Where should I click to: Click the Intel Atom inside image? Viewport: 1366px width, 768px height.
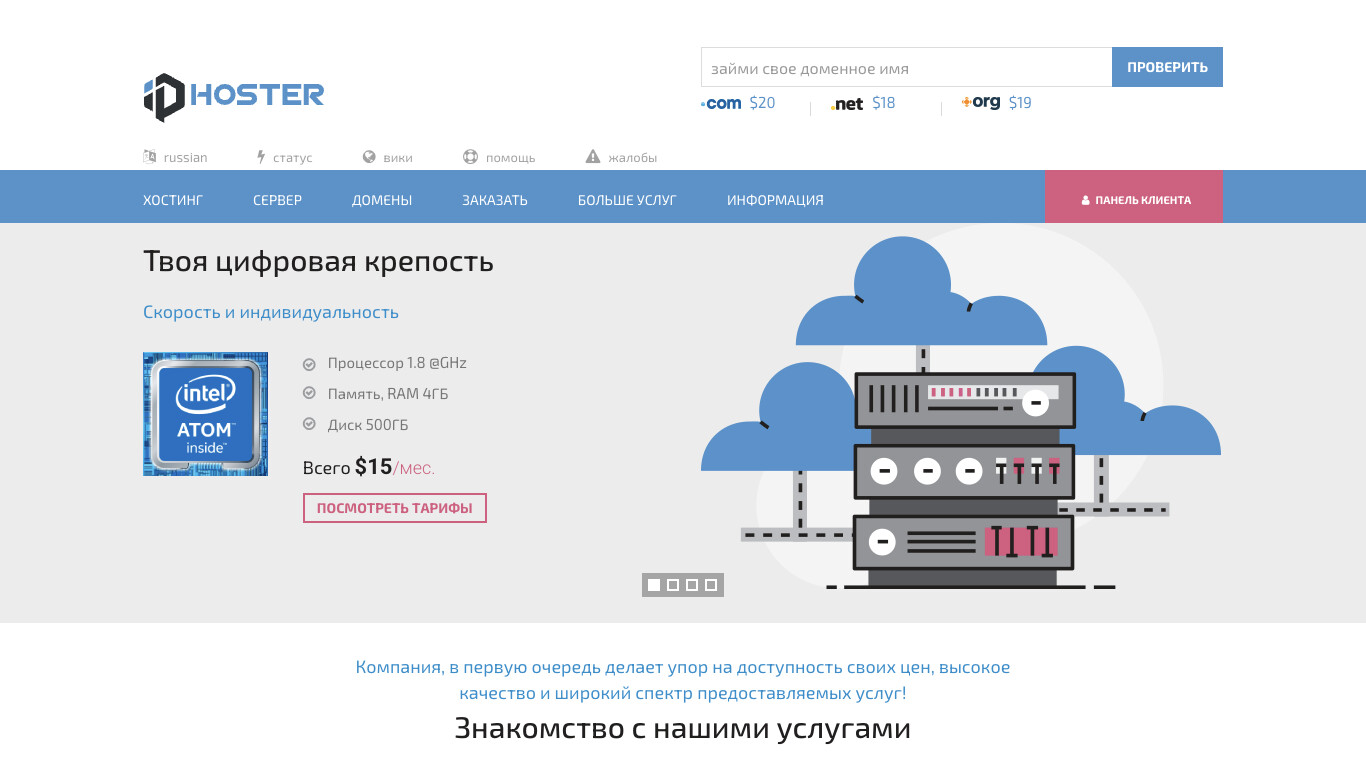coord(205,414)
